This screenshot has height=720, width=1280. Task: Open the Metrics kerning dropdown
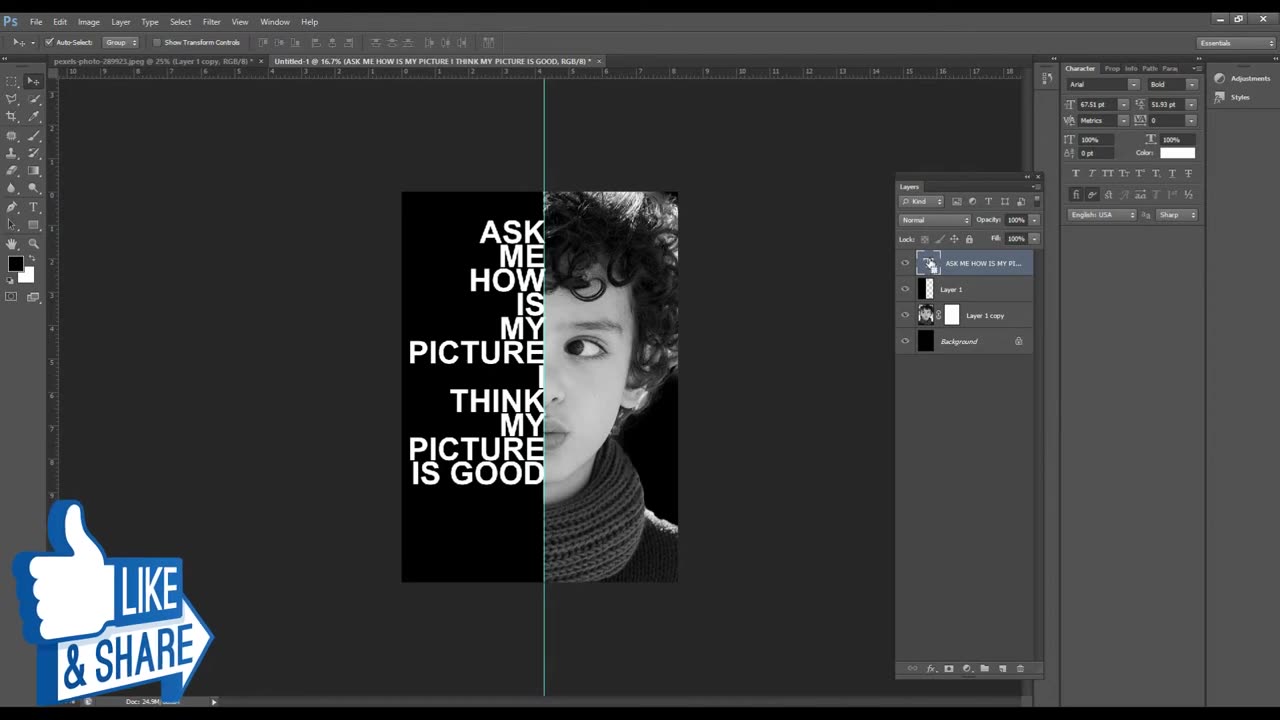pos(1123,120)
